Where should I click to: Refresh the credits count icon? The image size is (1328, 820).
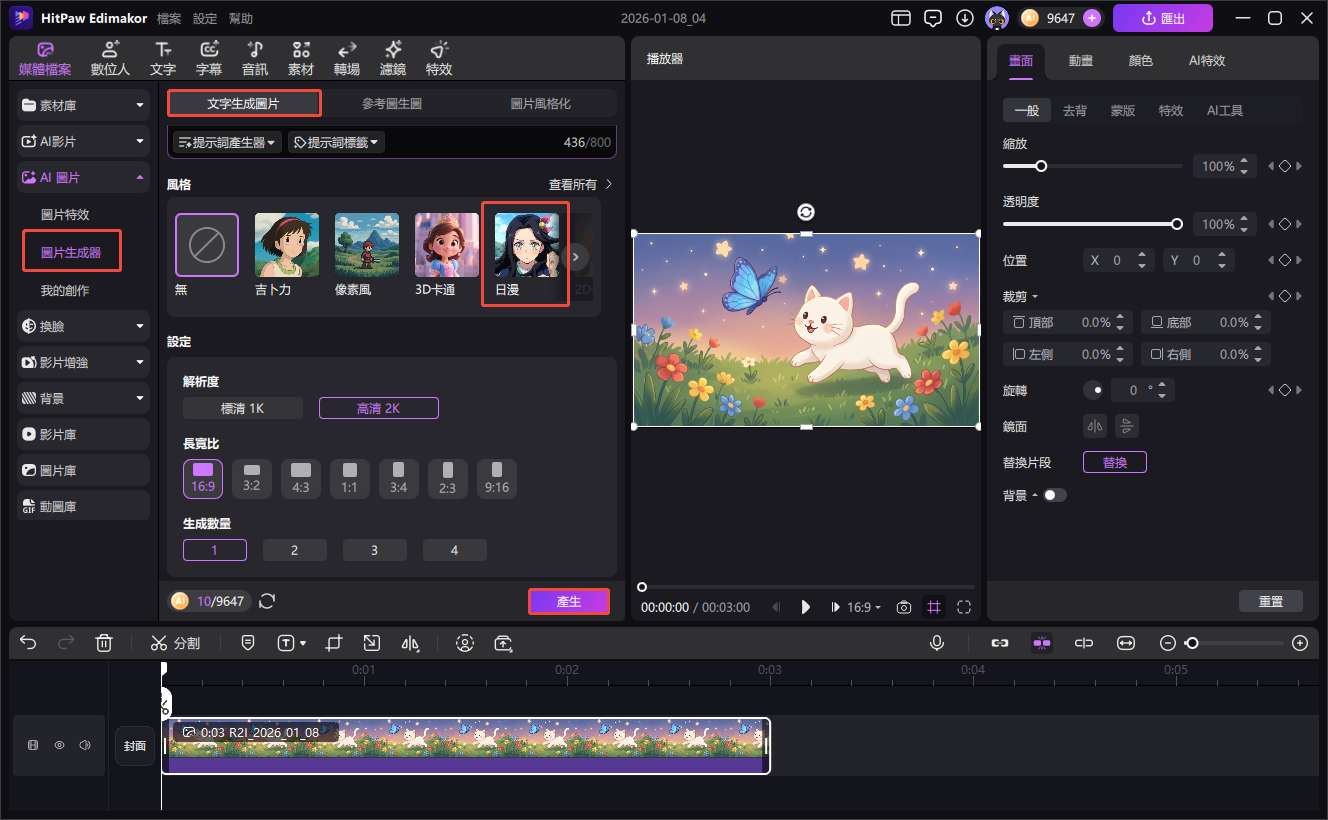coord(267,601)
